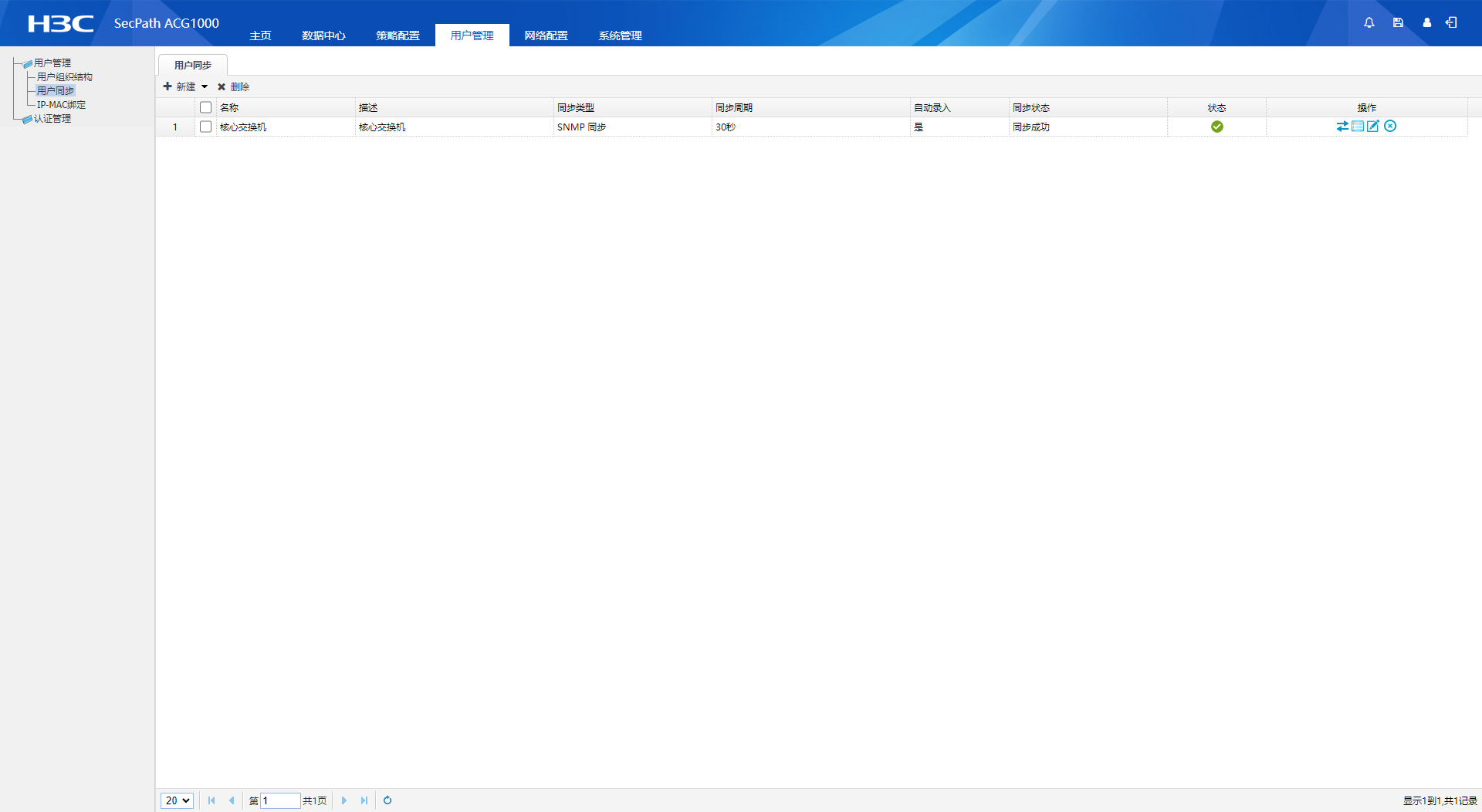Screen dimensions: 1482x812
Task: Click the 新建 button
Action: click(181, 86)
